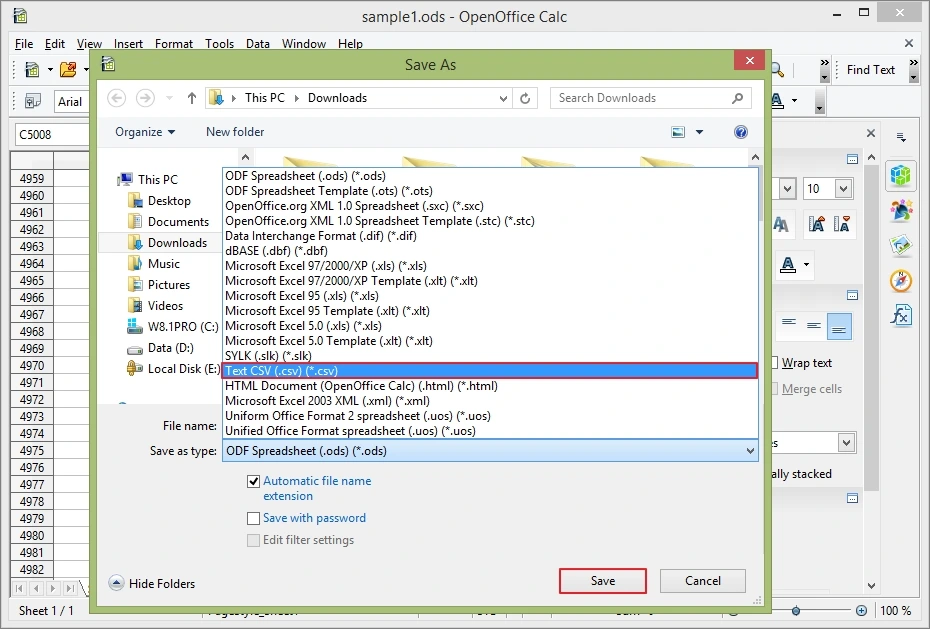Open the Format menu
The image size is (930, 629).
[x=174, y=44]
